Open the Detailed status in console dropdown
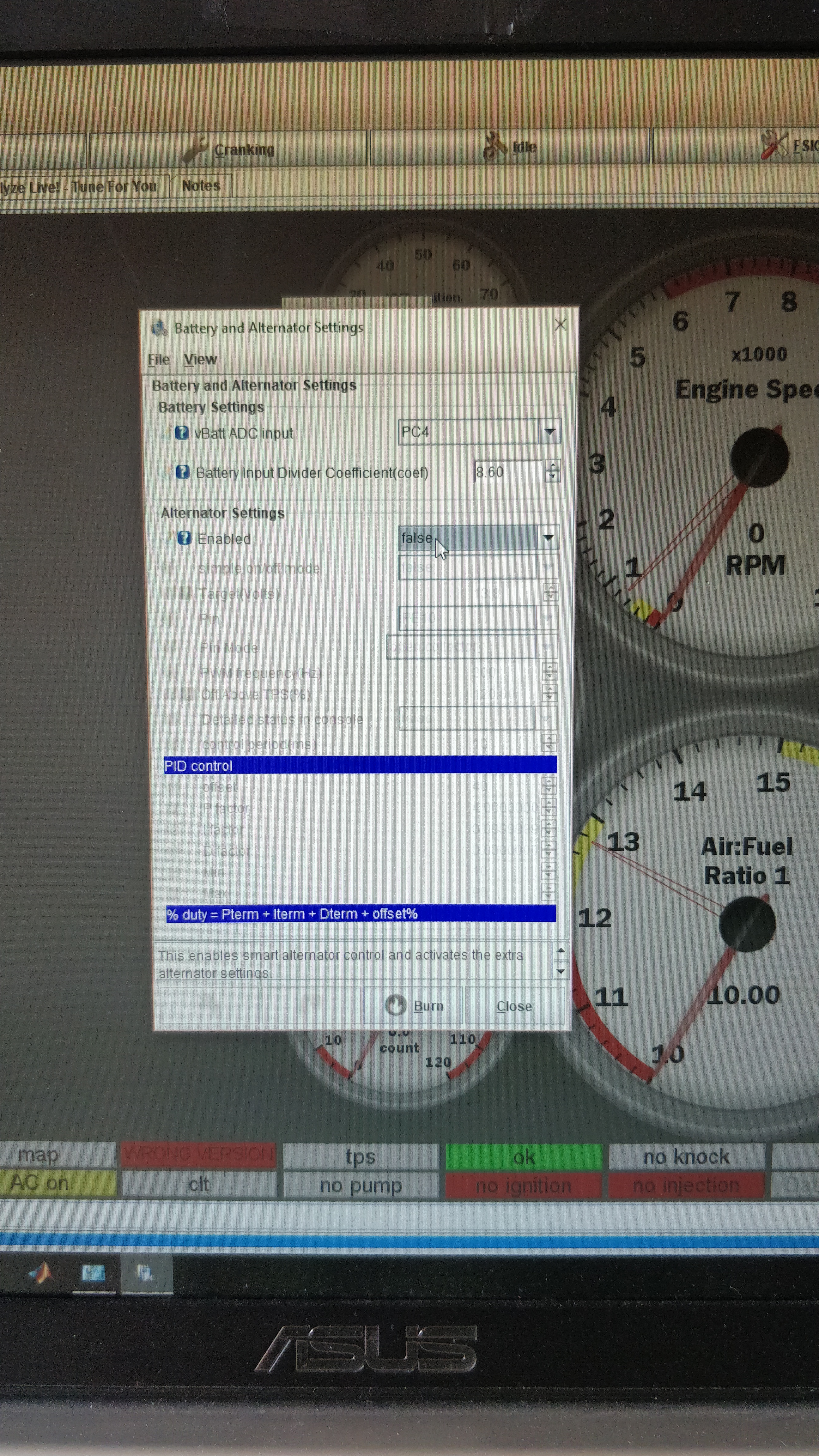Viewport: 819px width, 1456px height. click(x=545, y=718)
